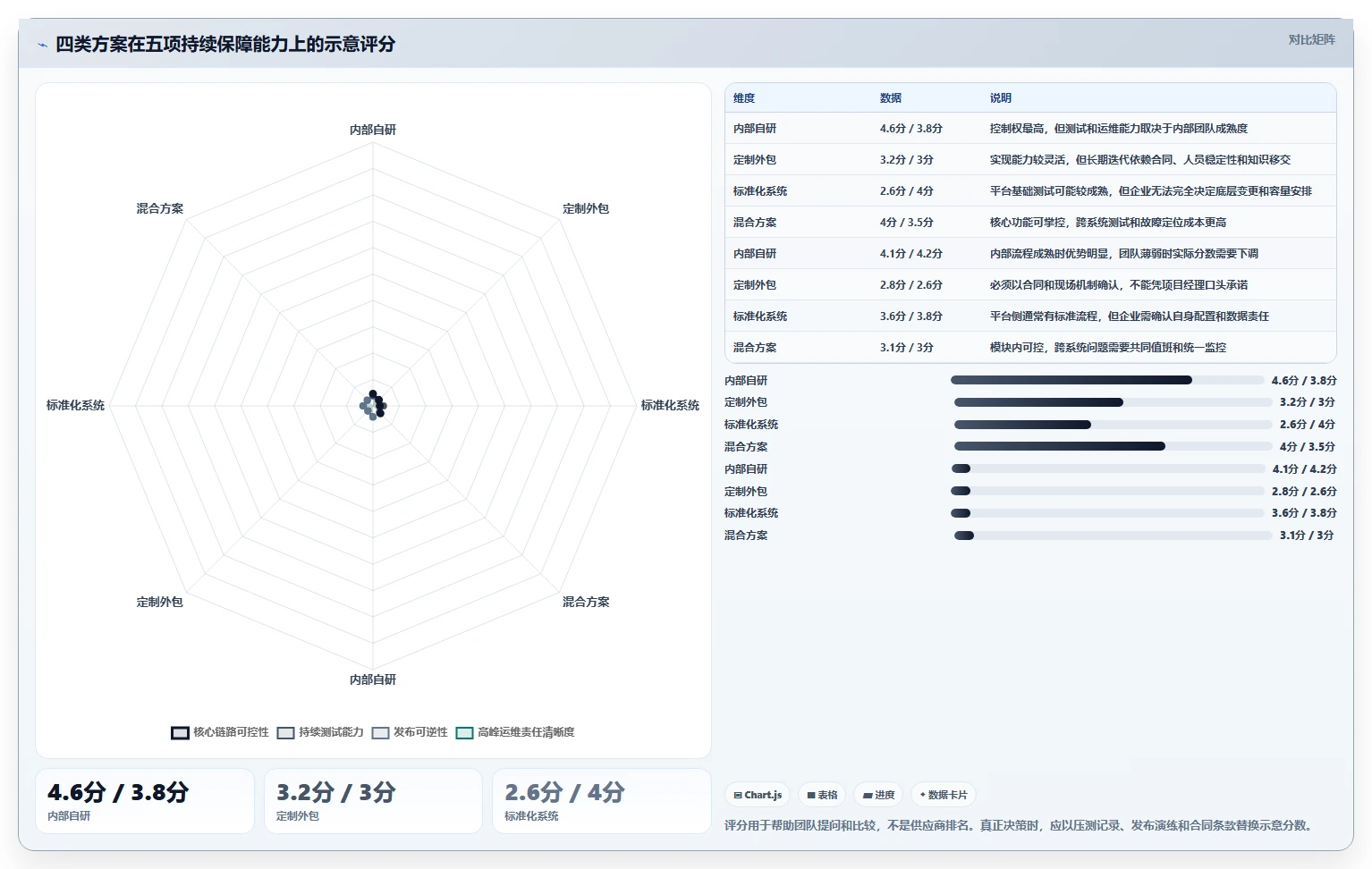The width and height of the screenshot is (1372, 869).
Task: Click the note starting 实现能力较灵活
Action: point(1140,160)
